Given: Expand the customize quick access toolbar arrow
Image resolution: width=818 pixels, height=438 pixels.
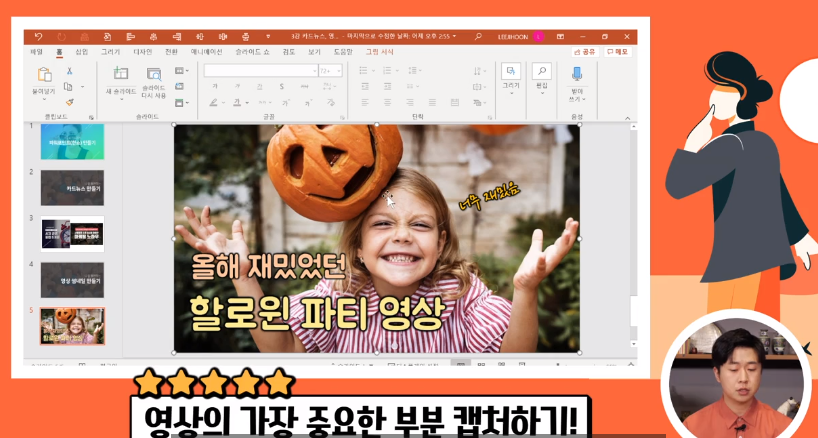Looking at the screenshot, I should pos(268,36).
